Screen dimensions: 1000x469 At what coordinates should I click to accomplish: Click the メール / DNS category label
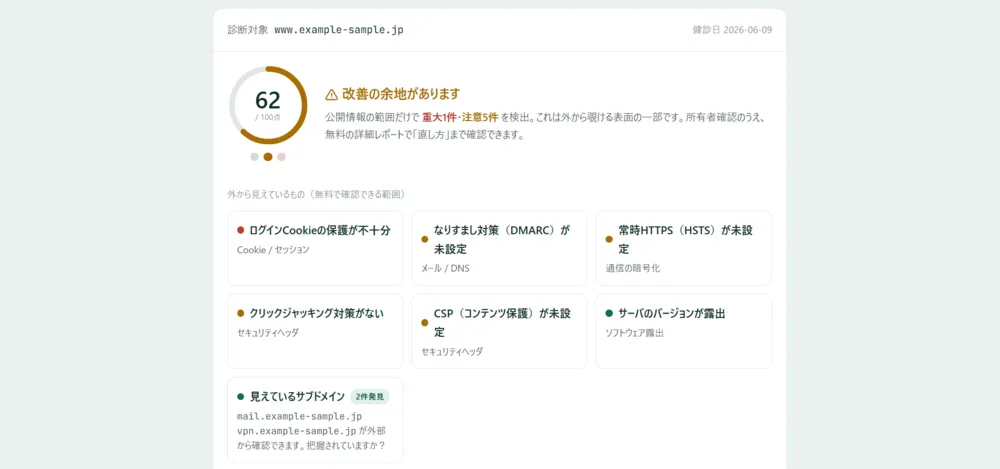445,268
